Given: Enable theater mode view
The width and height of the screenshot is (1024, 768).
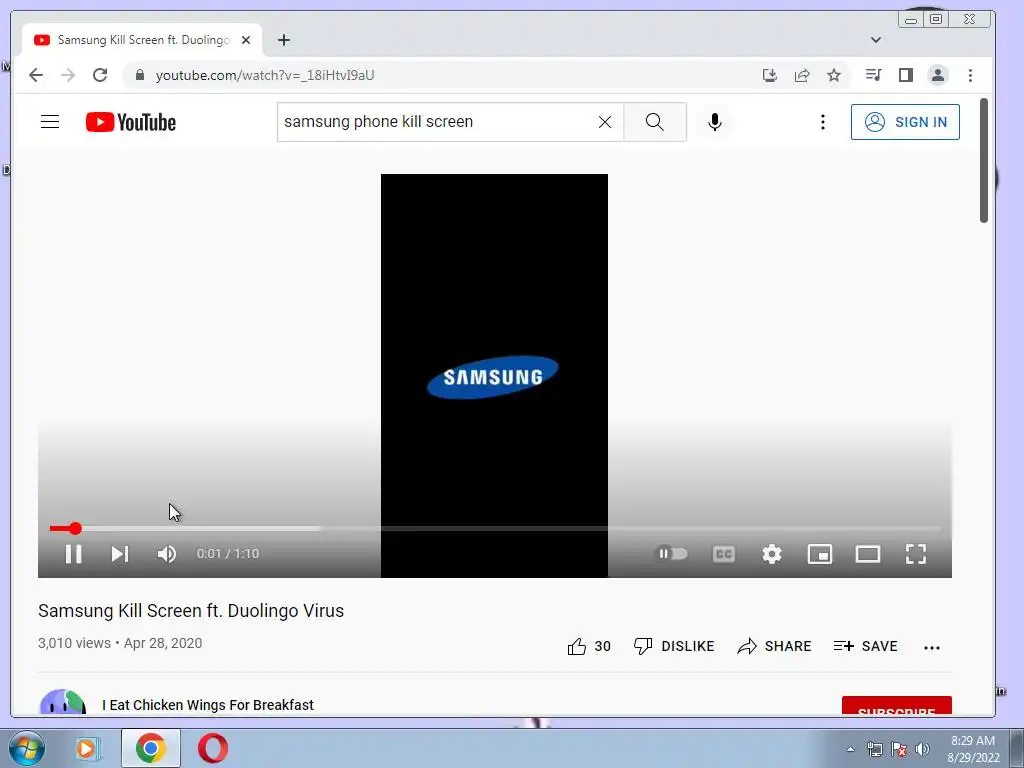Looking at the screenshot, I should [868, 554].
